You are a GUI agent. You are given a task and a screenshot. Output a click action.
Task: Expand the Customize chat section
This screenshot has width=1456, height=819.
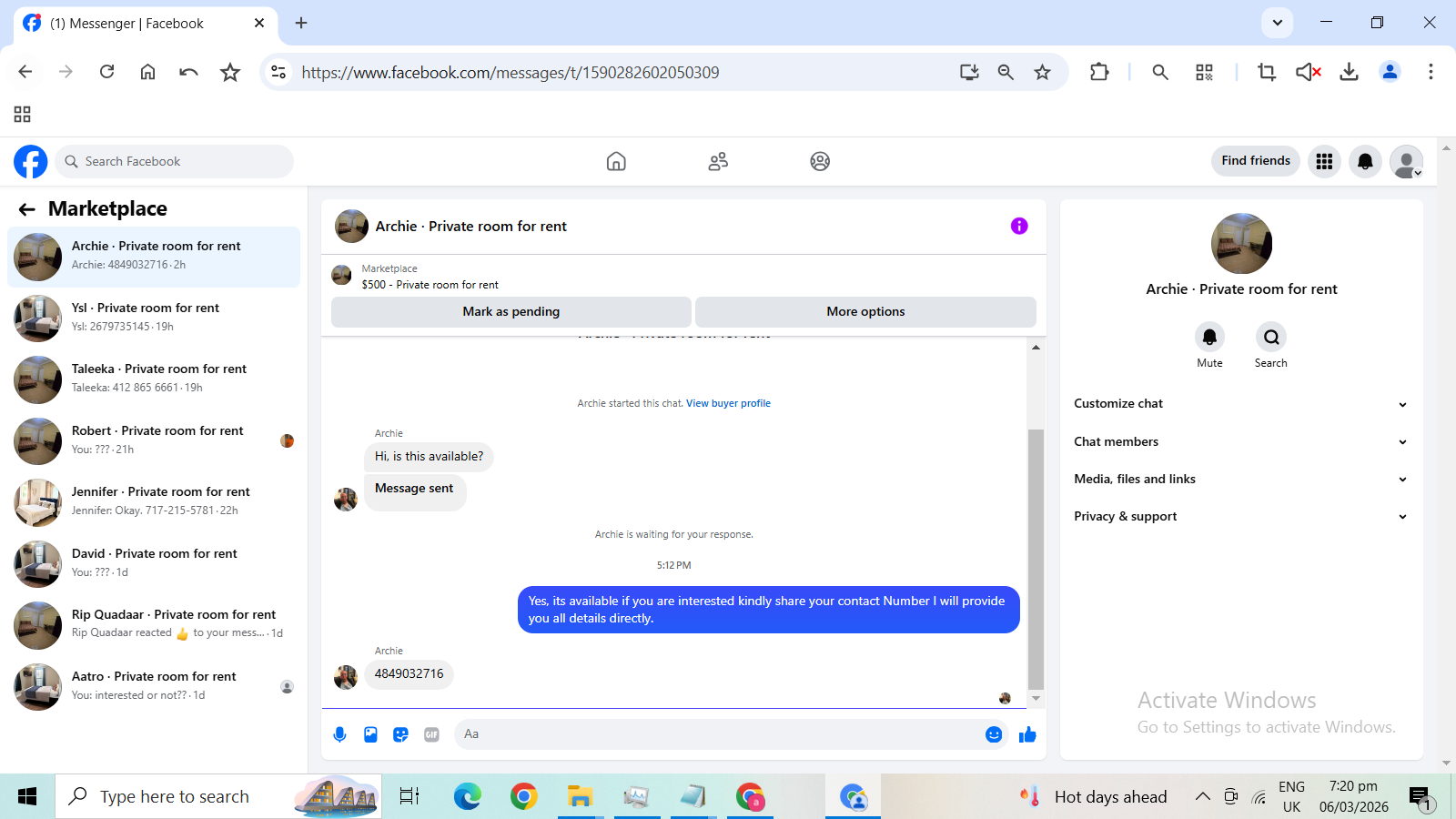pyautogui.click(x=1241, y=404)
